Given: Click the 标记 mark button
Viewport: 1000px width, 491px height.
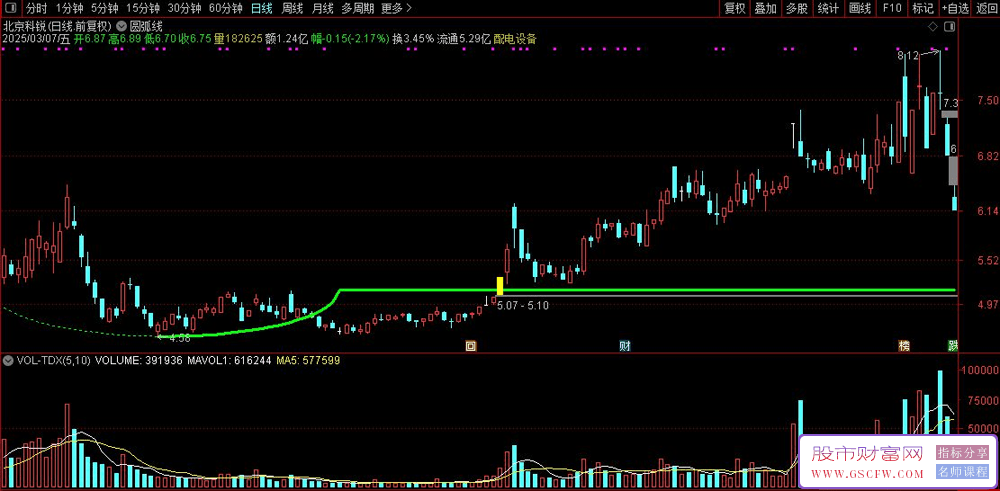Looking at the screenshot, I should click(x=922, y=8).
